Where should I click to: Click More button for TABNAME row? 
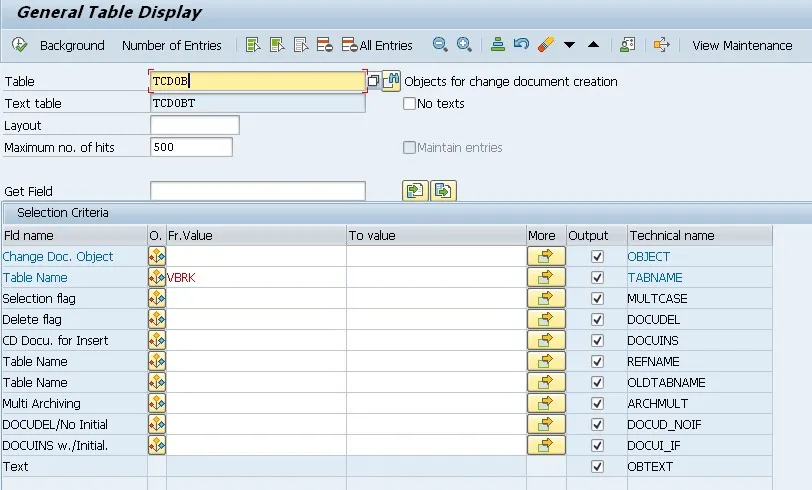546,278
